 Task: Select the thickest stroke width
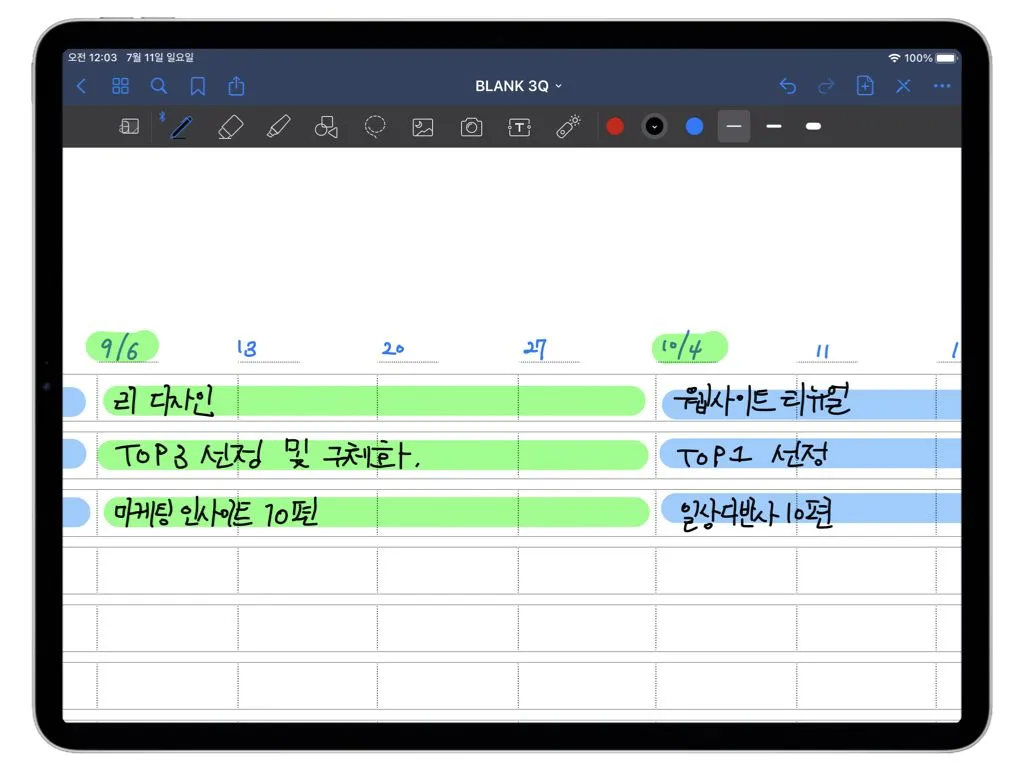coord(814,126)
